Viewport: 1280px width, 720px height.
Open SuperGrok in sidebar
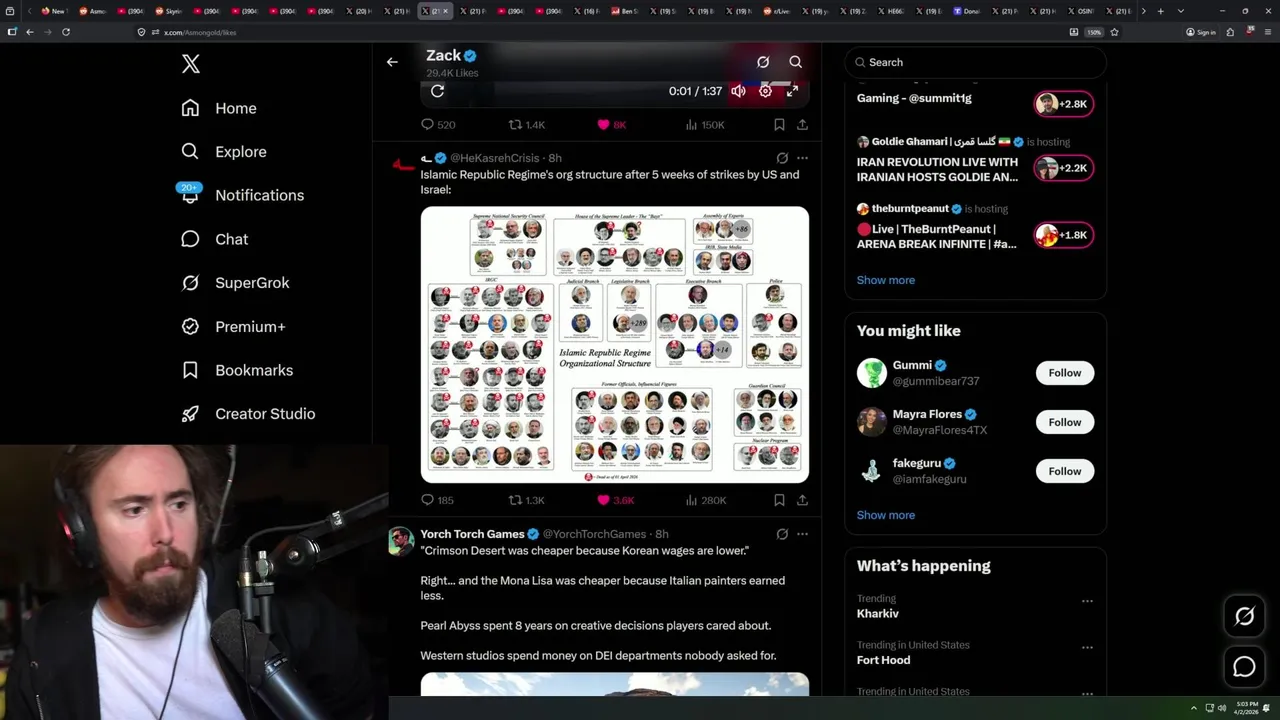click(235, 283)
